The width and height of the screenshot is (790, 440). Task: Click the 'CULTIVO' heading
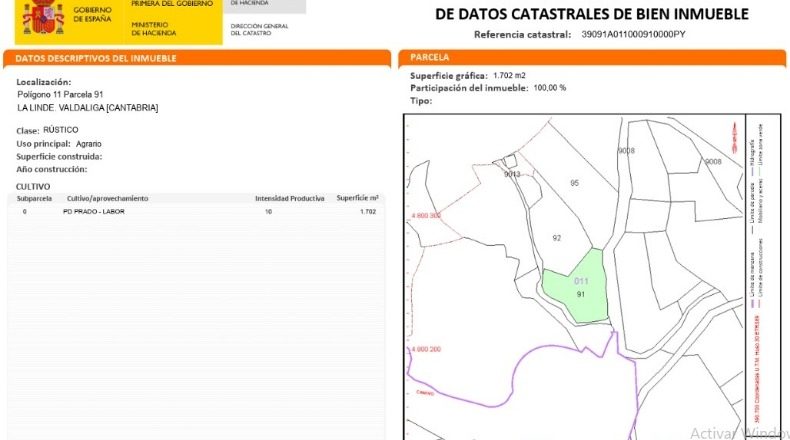click(33, 186)
